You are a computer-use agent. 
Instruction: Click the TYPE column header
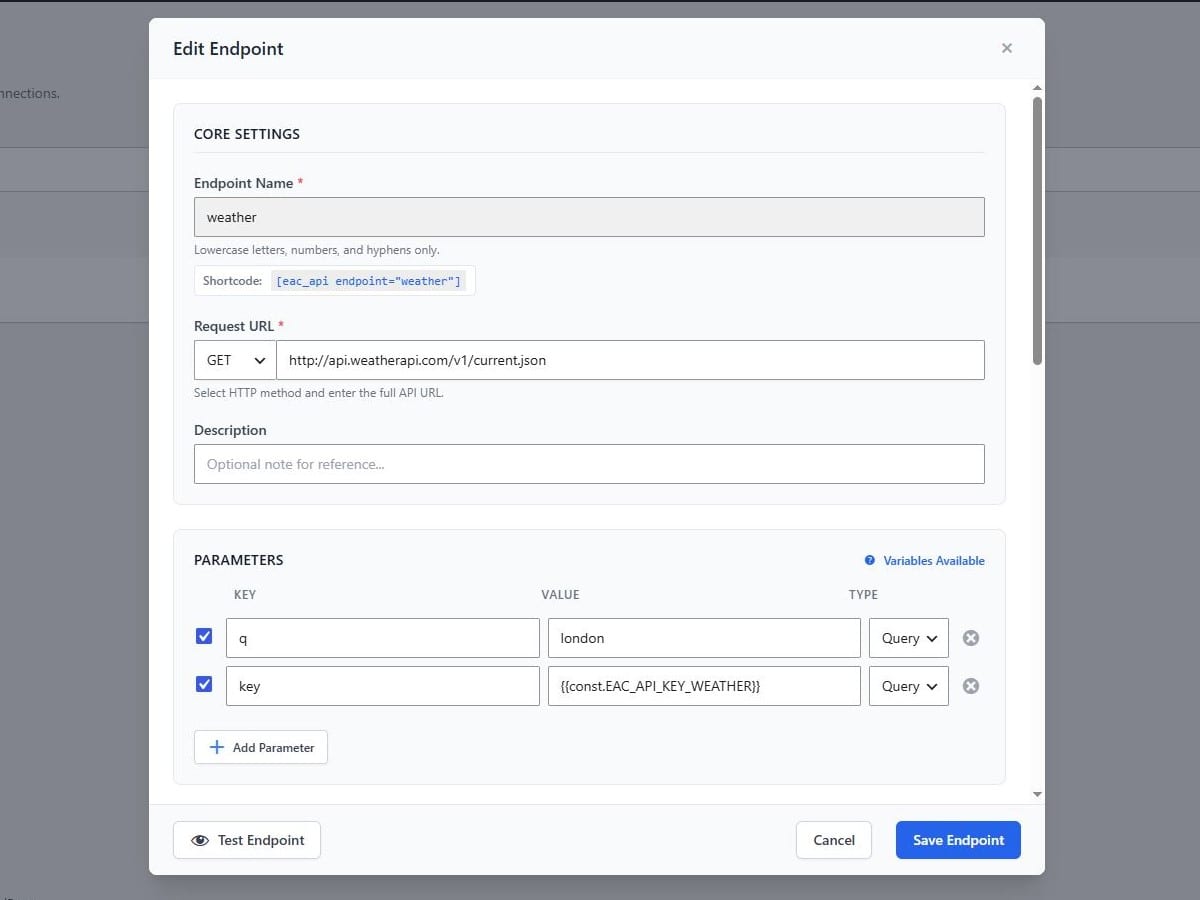[x=863, y=594]
